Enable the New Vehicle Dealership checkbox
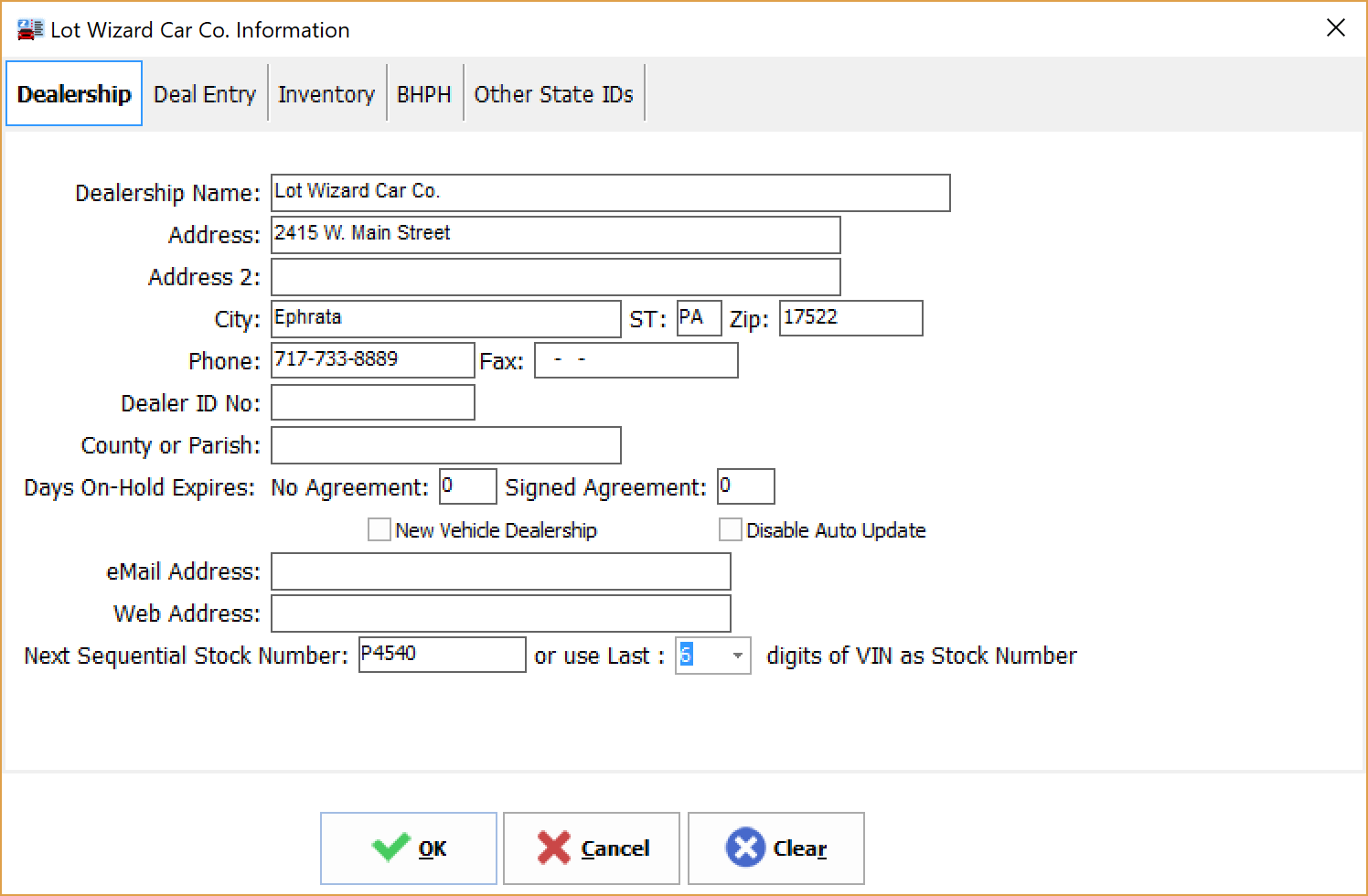Image resolution: width=1368 pixels, height=896 pixels. click(379, 530)
